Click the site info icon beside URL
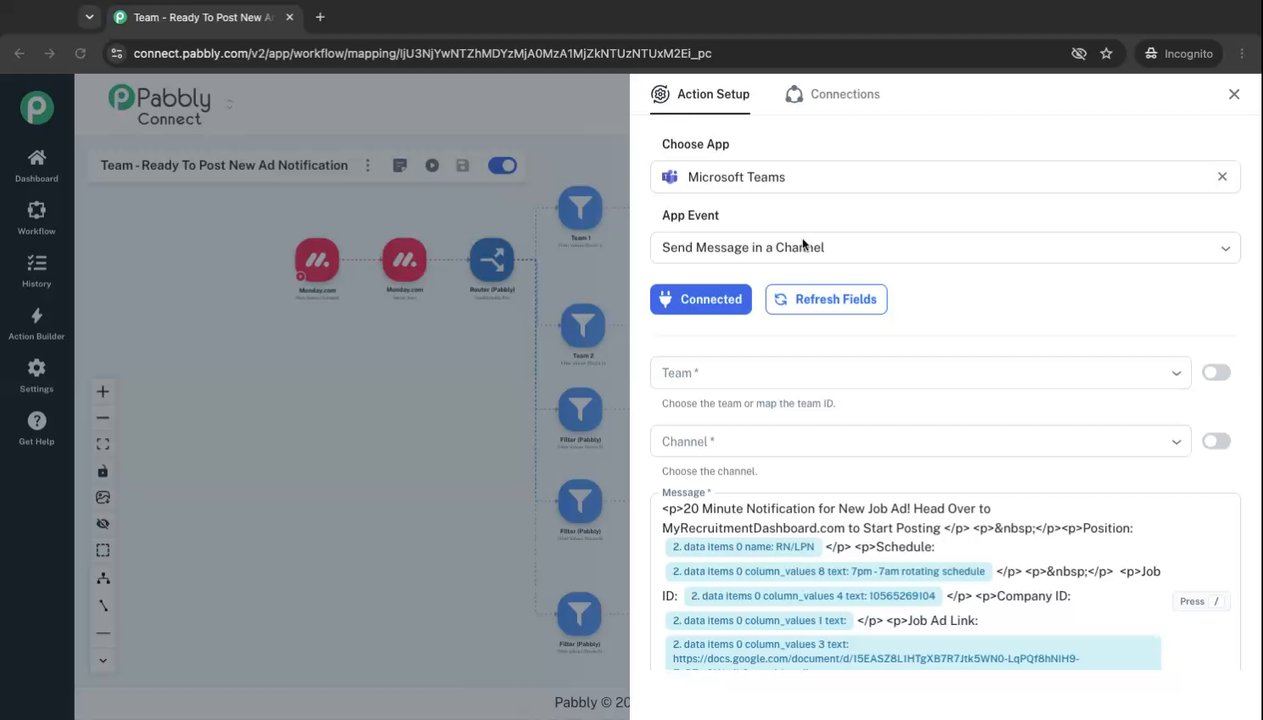 [x=117, y=53]
